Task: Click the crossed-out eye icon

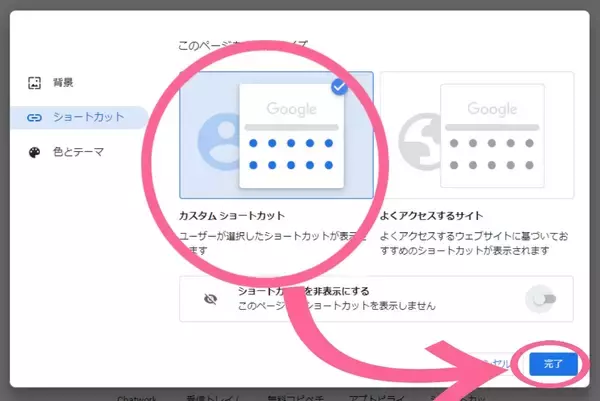Action: pos(210,299)
